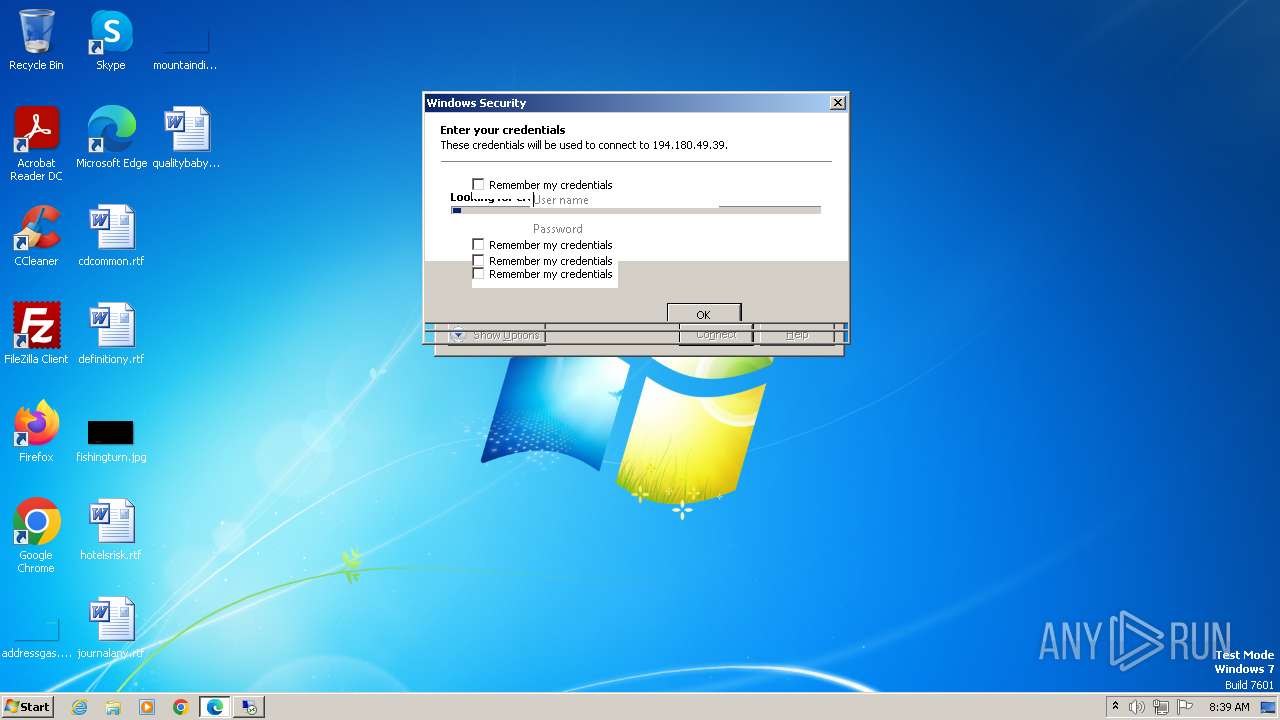Click the Connect button

(x=716, y=335)
